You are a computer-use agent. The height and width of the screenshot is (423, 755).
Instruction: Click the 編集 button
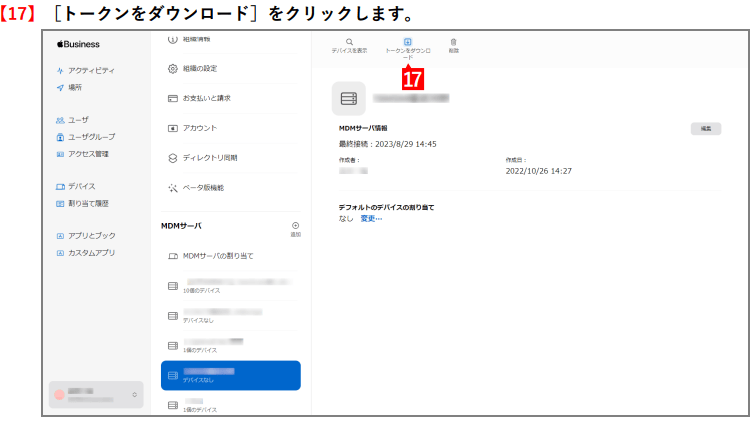[x=706, y=129]
